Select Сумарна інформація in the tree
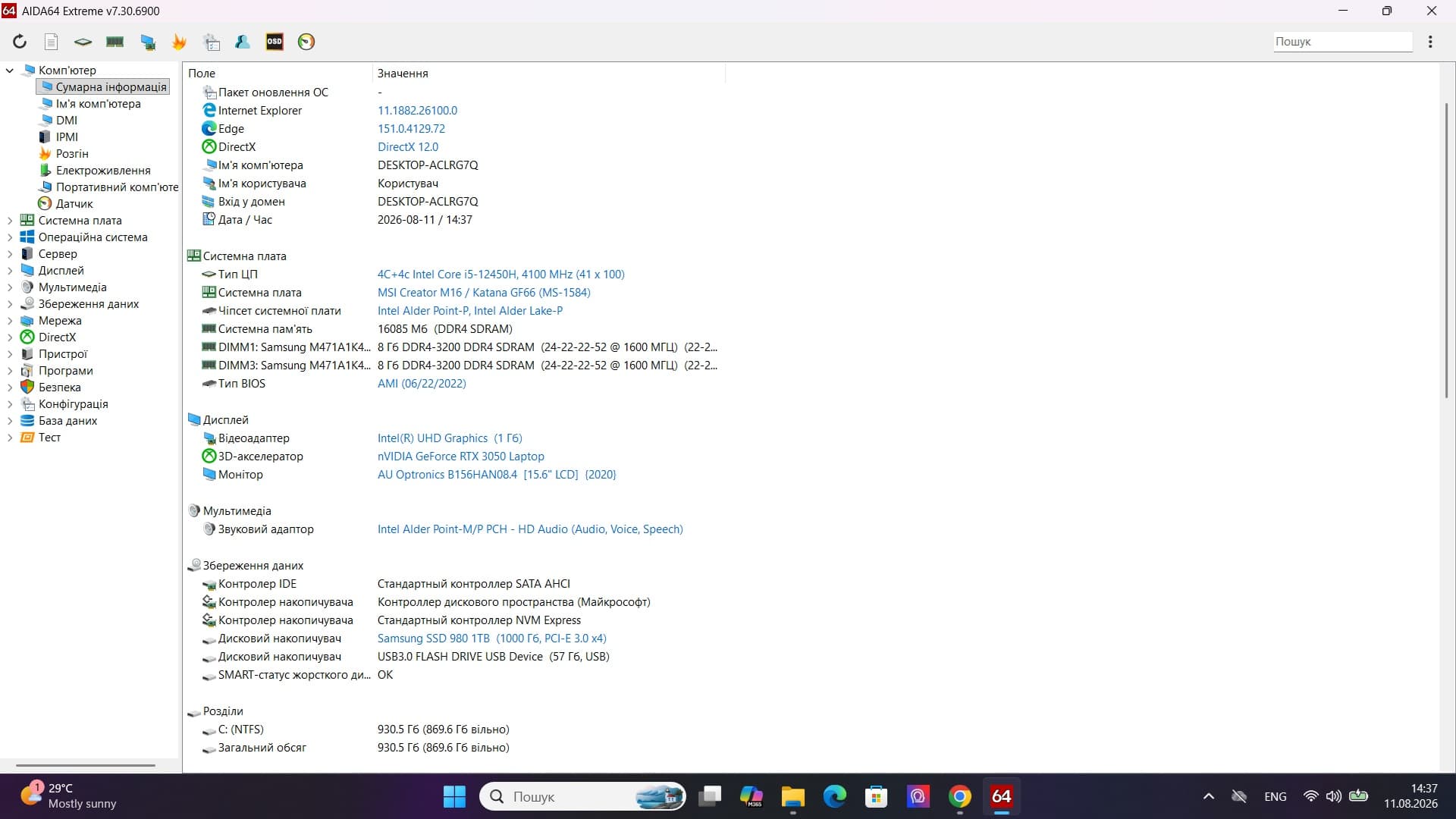This screenshot has width=1456, height=819. point(103,87)
